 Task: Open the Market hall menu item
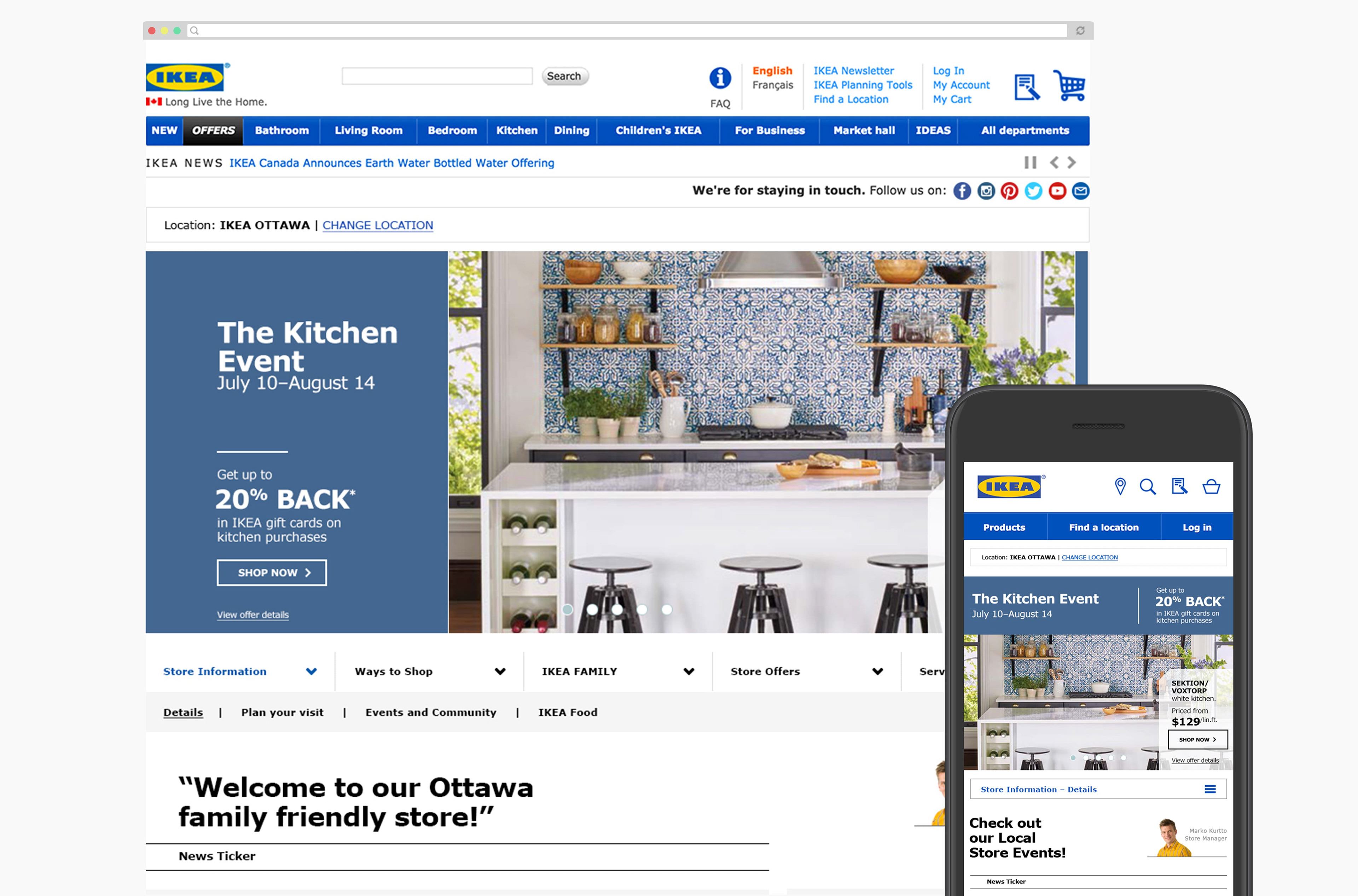(864, 130)
